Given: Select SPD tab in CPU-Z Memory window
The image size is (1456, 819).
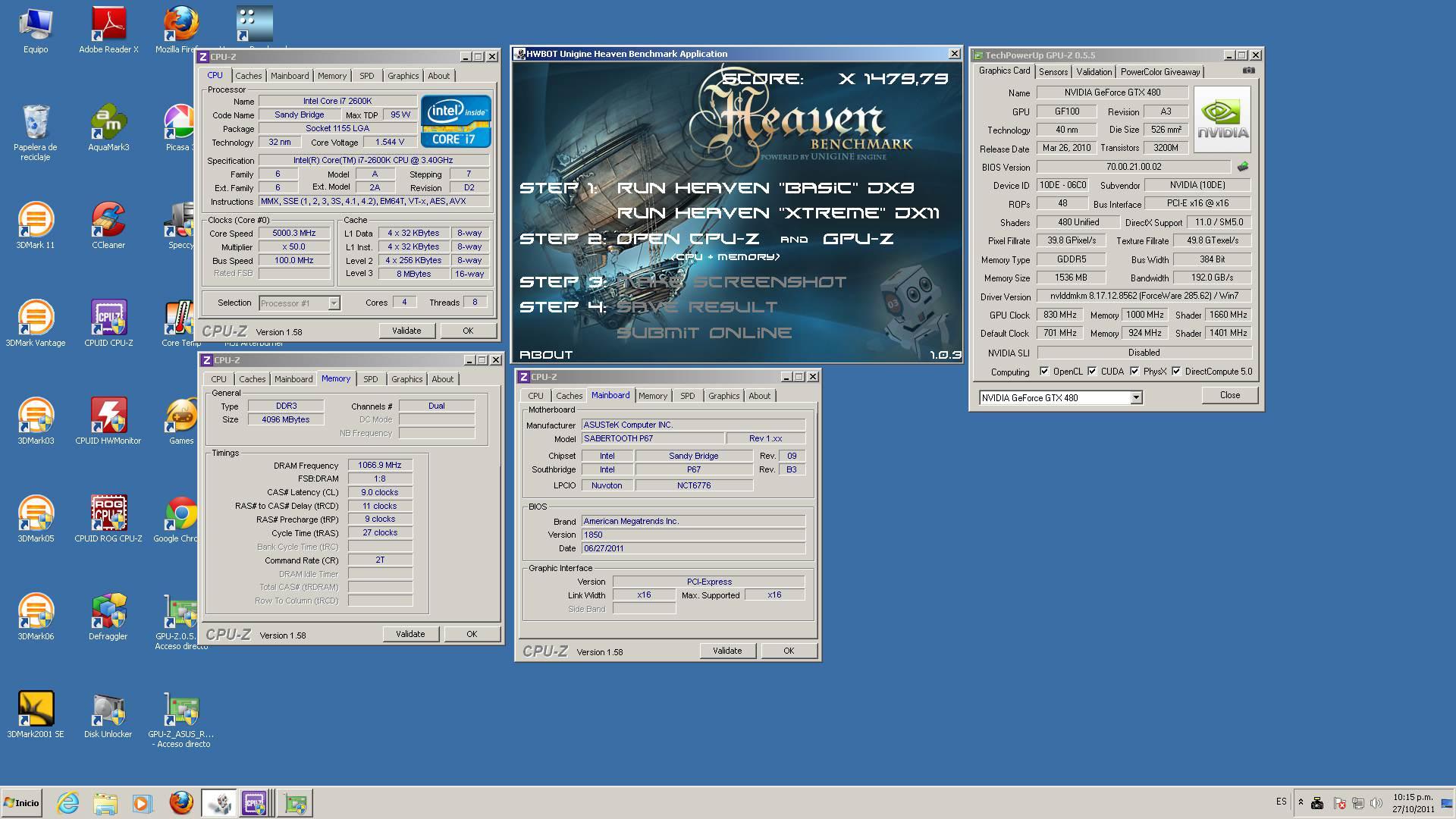Looking at the screenshot, I should pyautogui.click(x=370, y=379).
